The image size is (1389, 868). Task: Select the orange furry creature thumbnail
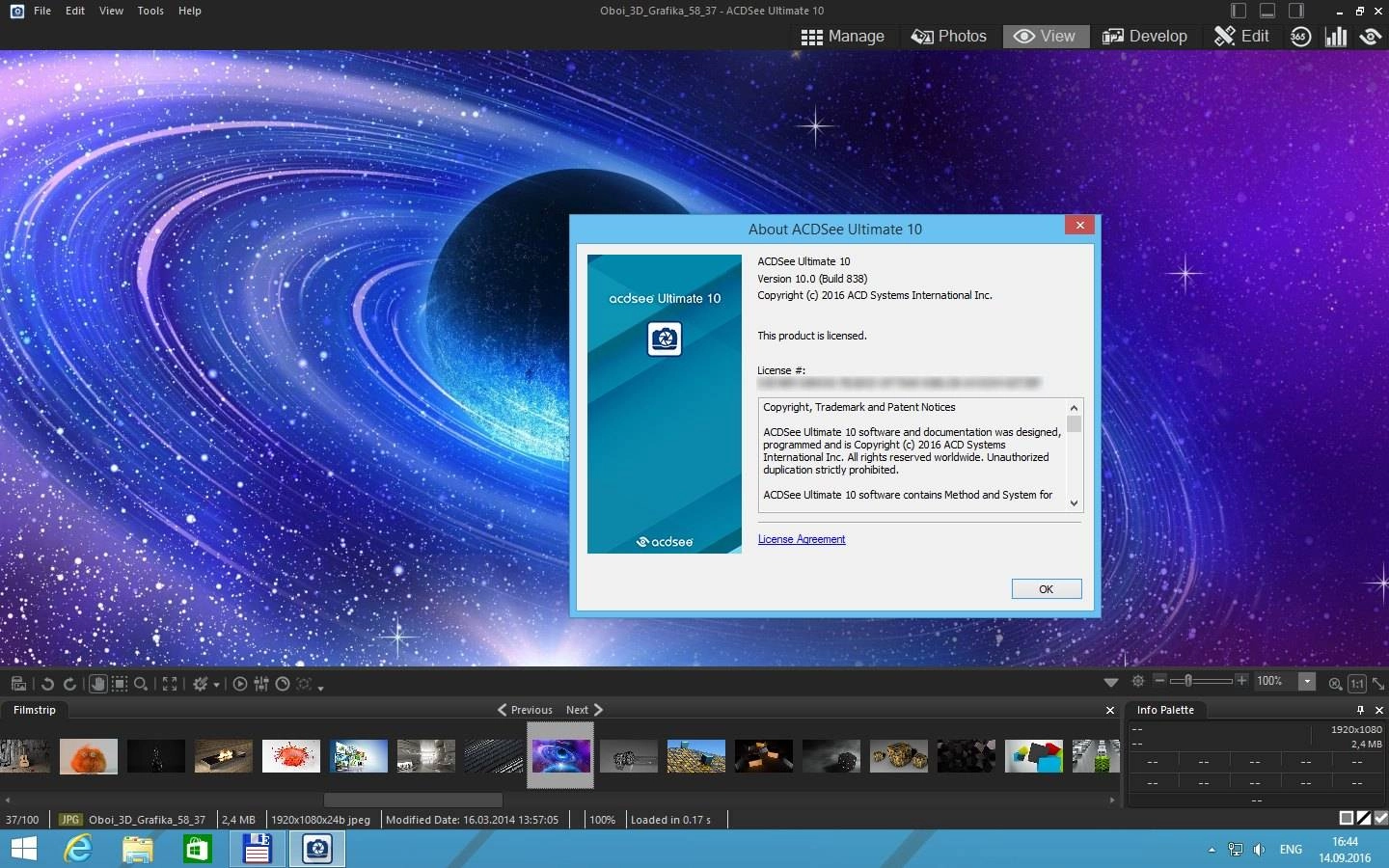click(89, 756)
